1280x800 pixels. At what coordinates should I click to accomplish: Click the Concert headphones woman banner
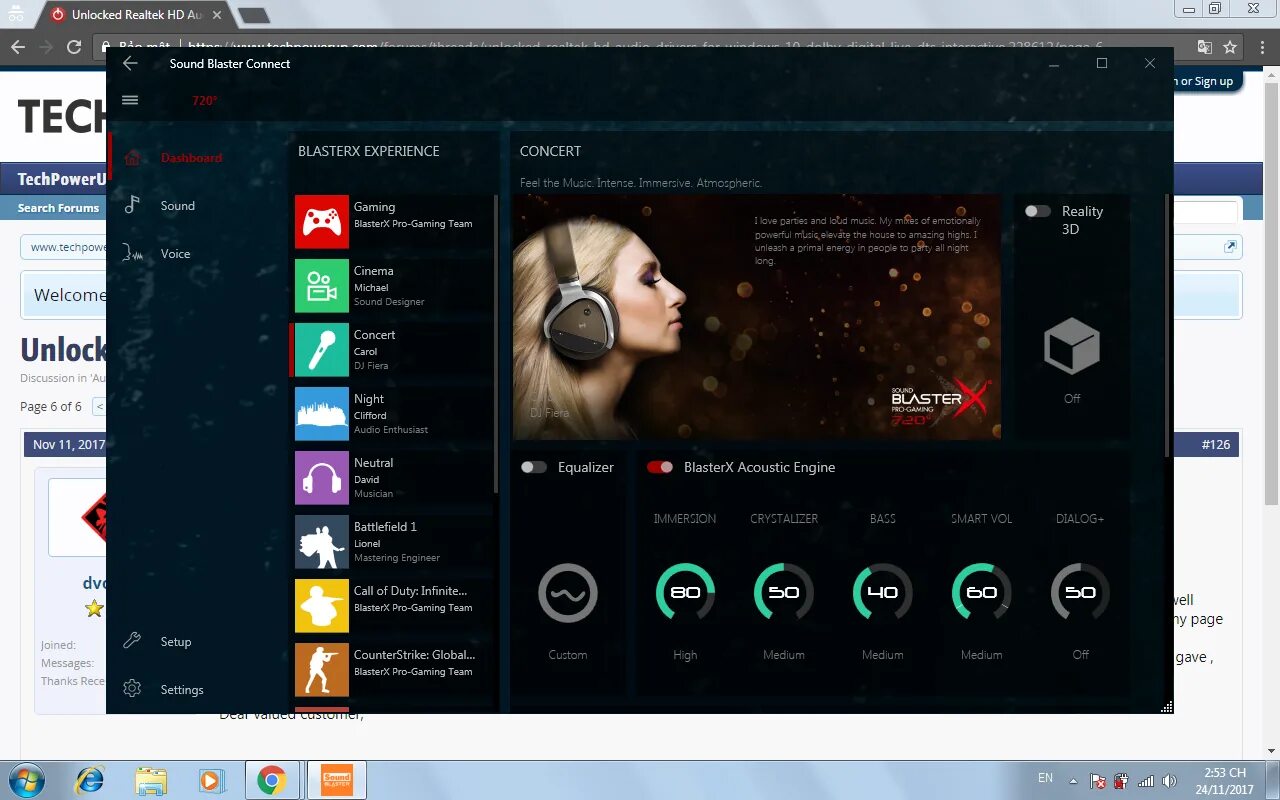pos(757,317)
